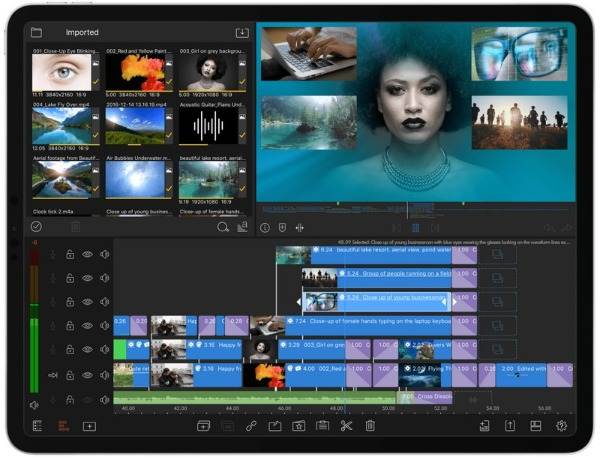
Task: Select the Acoustic Guitar audio waveform thumbnail
Action: (x=209, y=126)
